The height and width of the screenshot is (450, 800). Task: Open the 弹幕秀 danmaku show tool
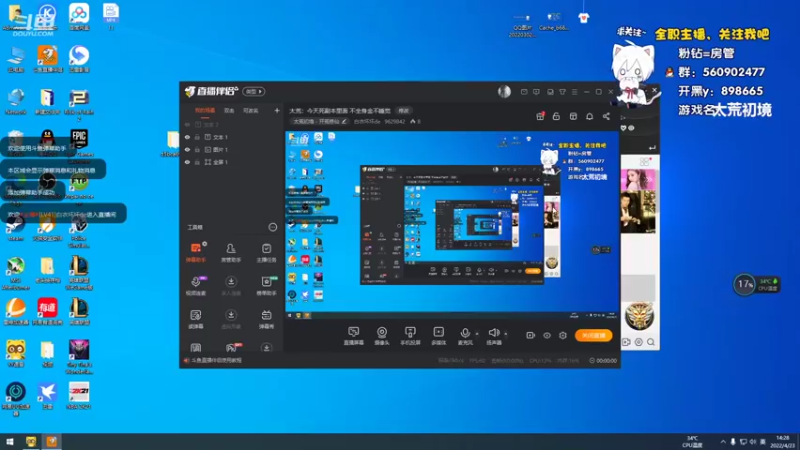click(x=266, y=319)
